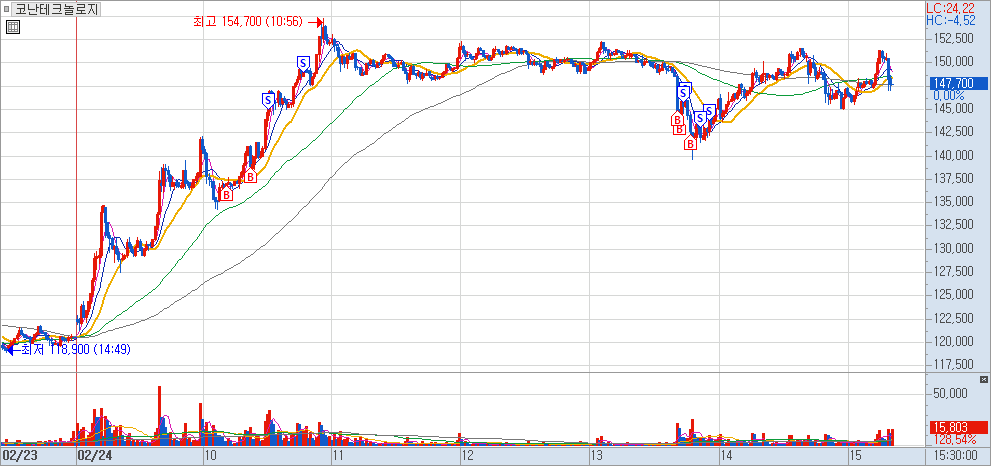This screenshot has height=466, width=991.
Task: Click the 13 hour label on the time axis
Action: (597, 456)
